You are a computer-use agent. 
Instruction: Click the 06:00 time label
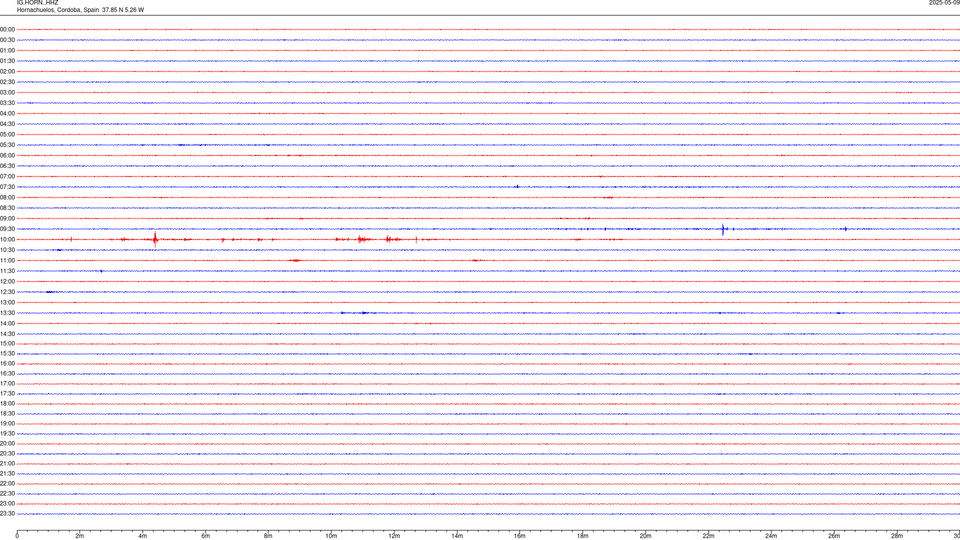[x=7, y=156]
